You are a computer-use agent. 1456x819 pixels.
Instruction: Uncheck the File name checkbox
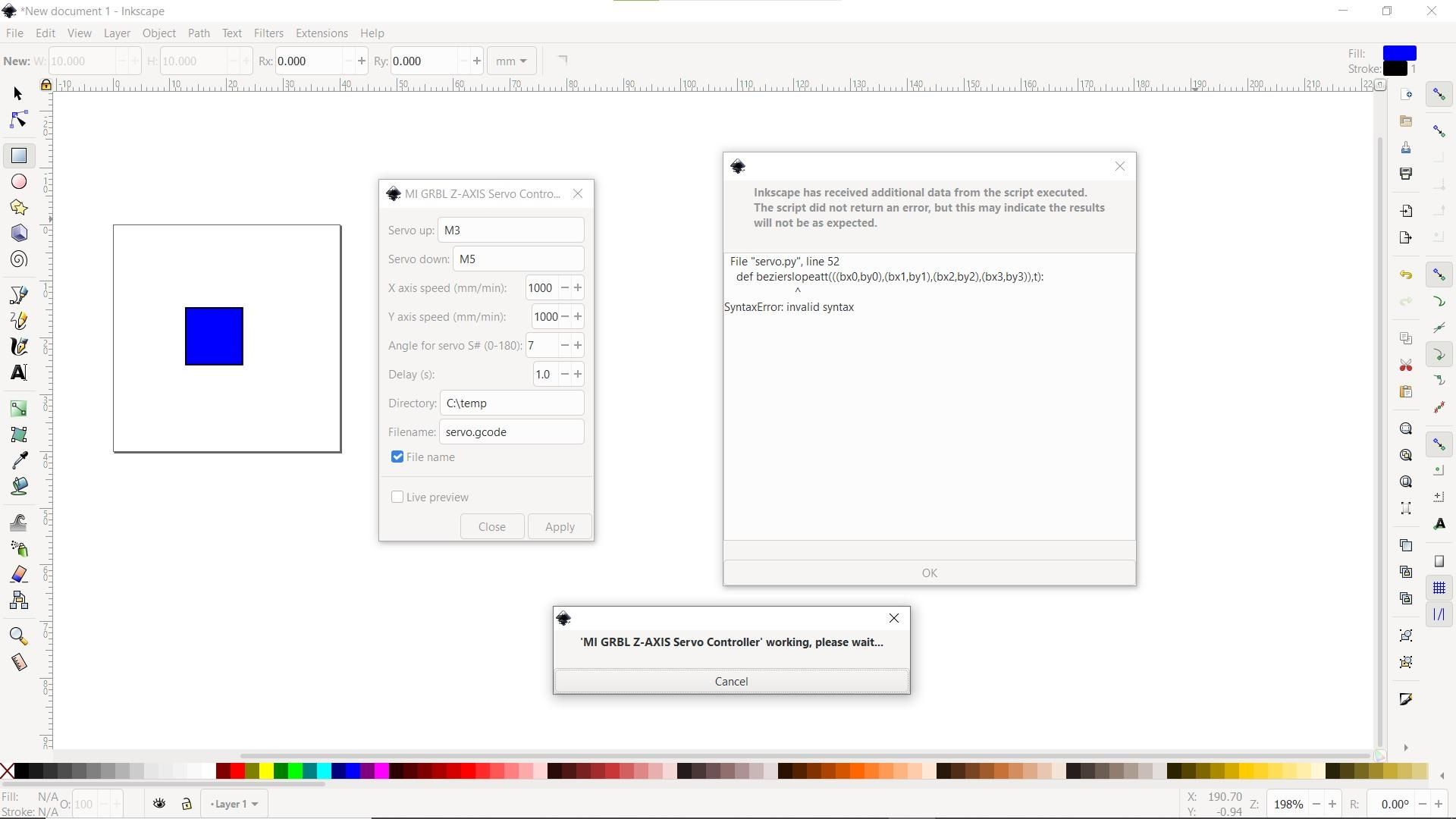pos(397,457)
